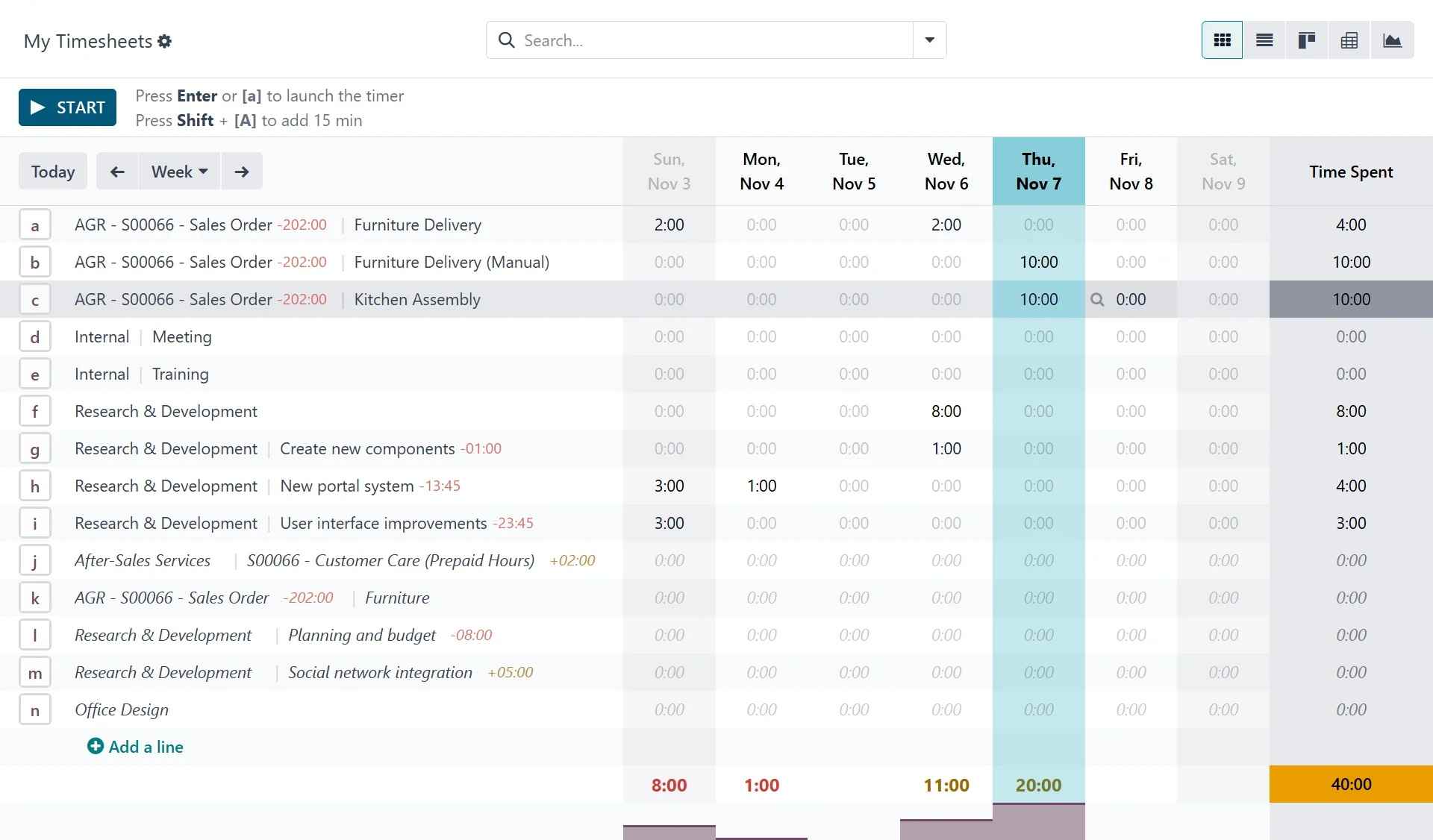Image resolution: width=1433 pixels, height=840 pixels.
Task: Expand the search filter dropdown arrow
Action: 928,40
